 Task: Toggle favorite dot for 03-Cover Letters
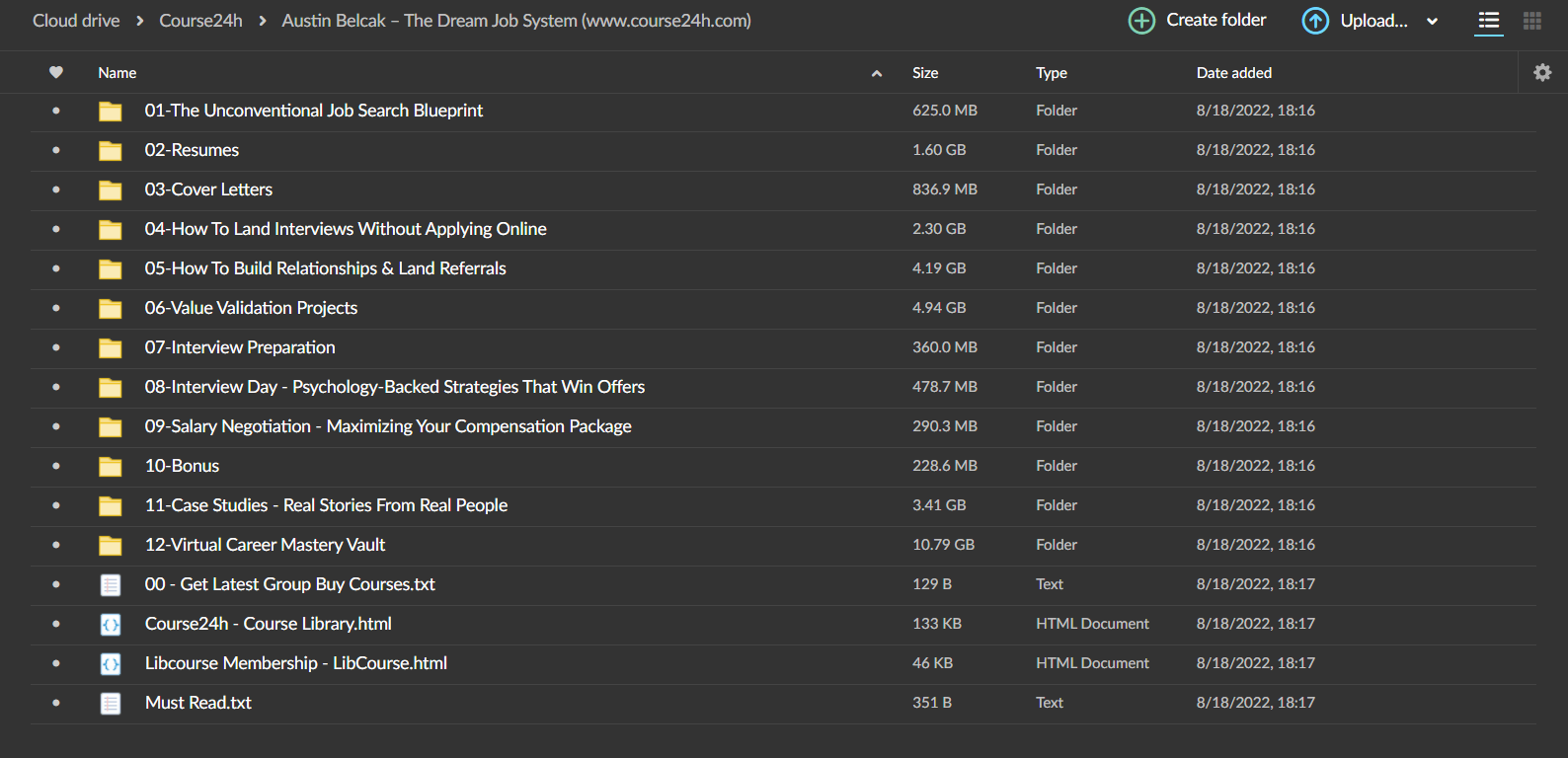56,189
